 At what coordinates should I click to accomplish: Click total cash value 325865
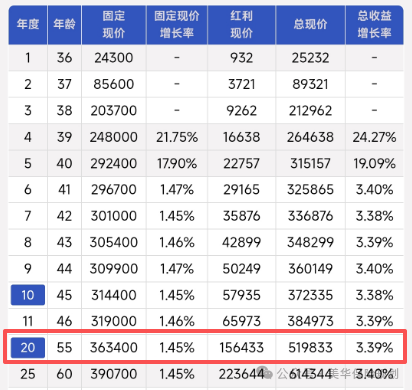click(x=310, y=190)
